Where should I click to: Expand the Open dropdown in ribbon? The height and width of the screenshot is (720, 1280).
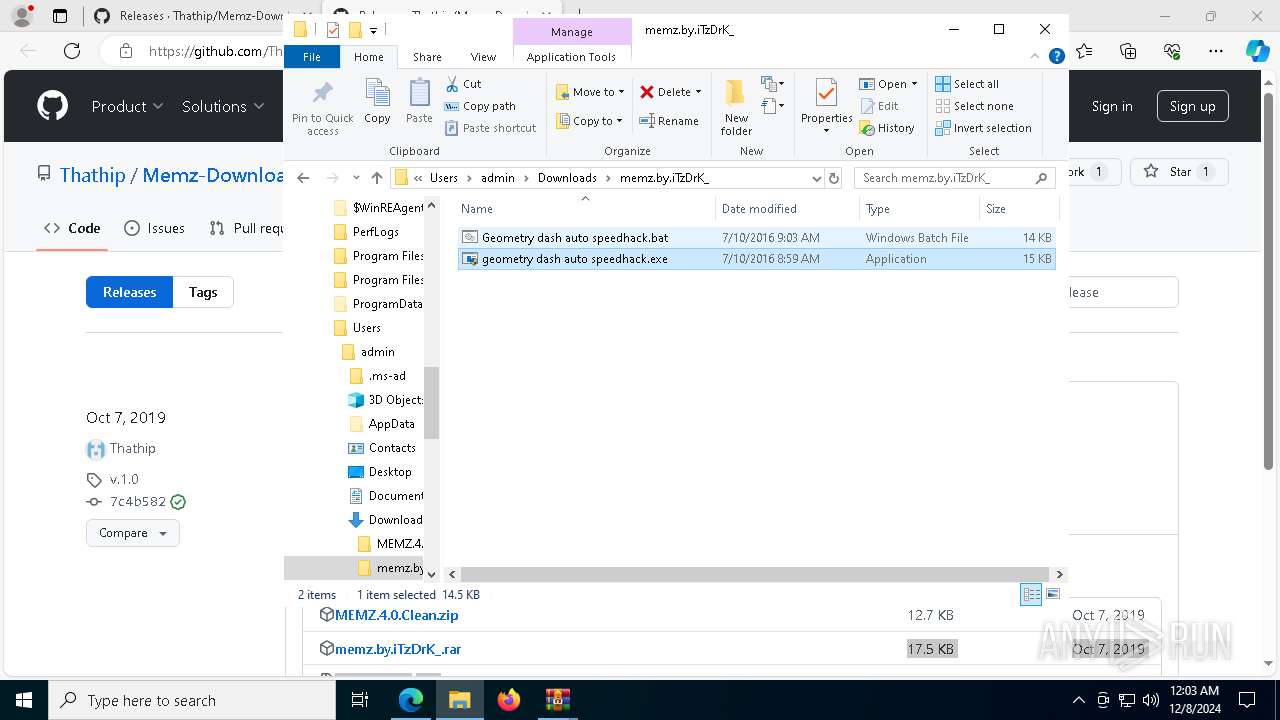tap(914, 84)
